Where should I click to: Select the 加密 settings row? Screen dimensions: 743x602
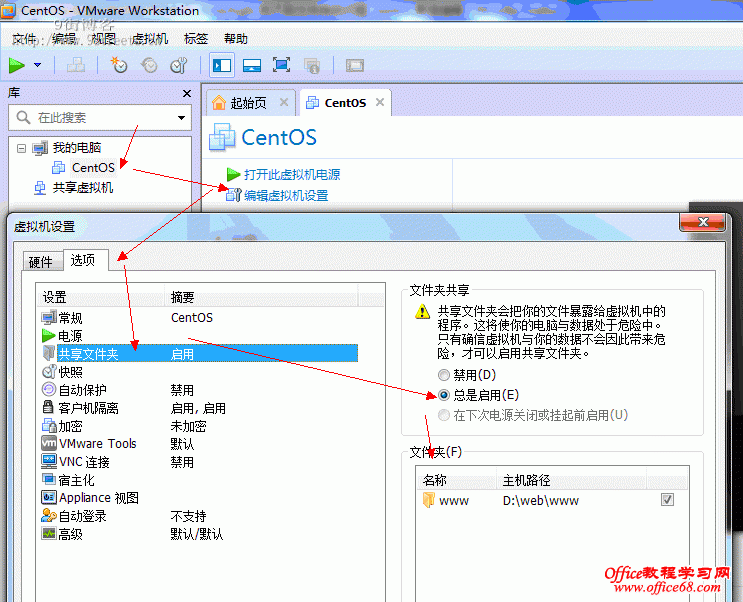[x=199, y=426]
